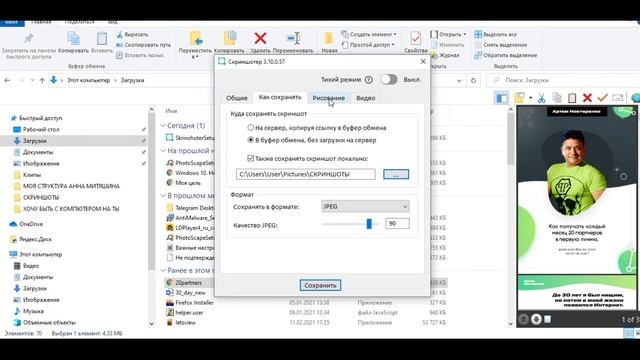Click Скопировать путь in Explorer ribbon
This screenshot has width=640, height=360.
[x=144, y=45]
